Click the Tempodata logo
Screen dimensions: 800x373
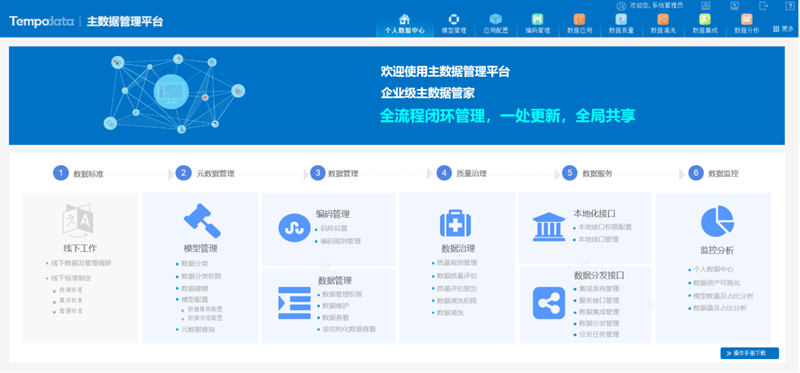pyautogui.click(x=41, y=21)
